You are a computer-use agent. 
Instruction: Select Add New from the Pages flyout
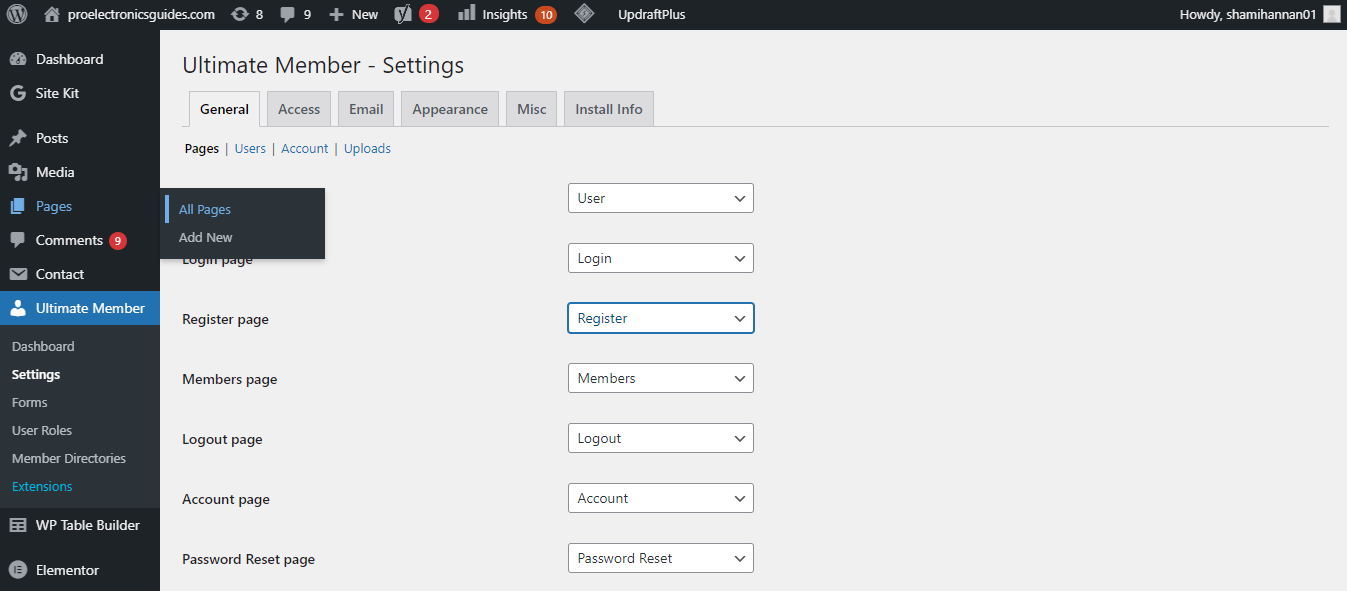point(205,237)
